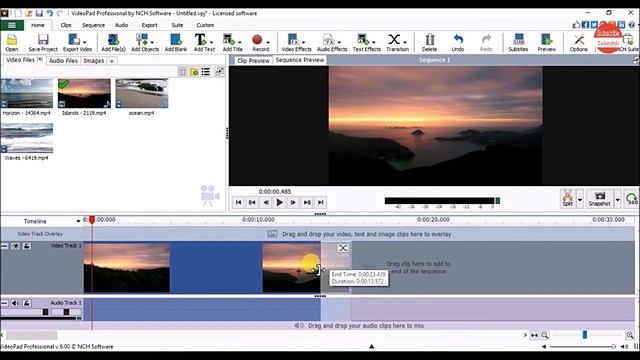The height and width of the screenshot is (360, 640).
Task: Open the Export ribbon tab
Action: (149, 25)
